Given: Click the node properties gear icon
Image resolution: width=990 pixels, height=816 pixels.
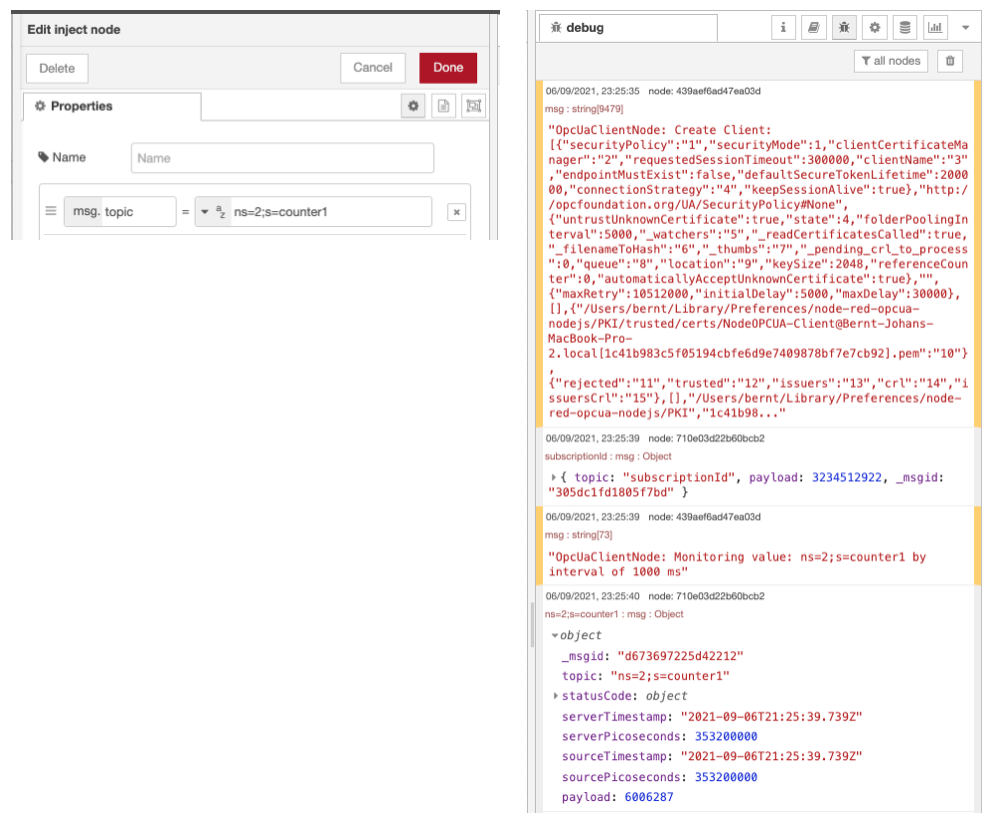Looking at the screenshot, I should click(x=412, y=106).
